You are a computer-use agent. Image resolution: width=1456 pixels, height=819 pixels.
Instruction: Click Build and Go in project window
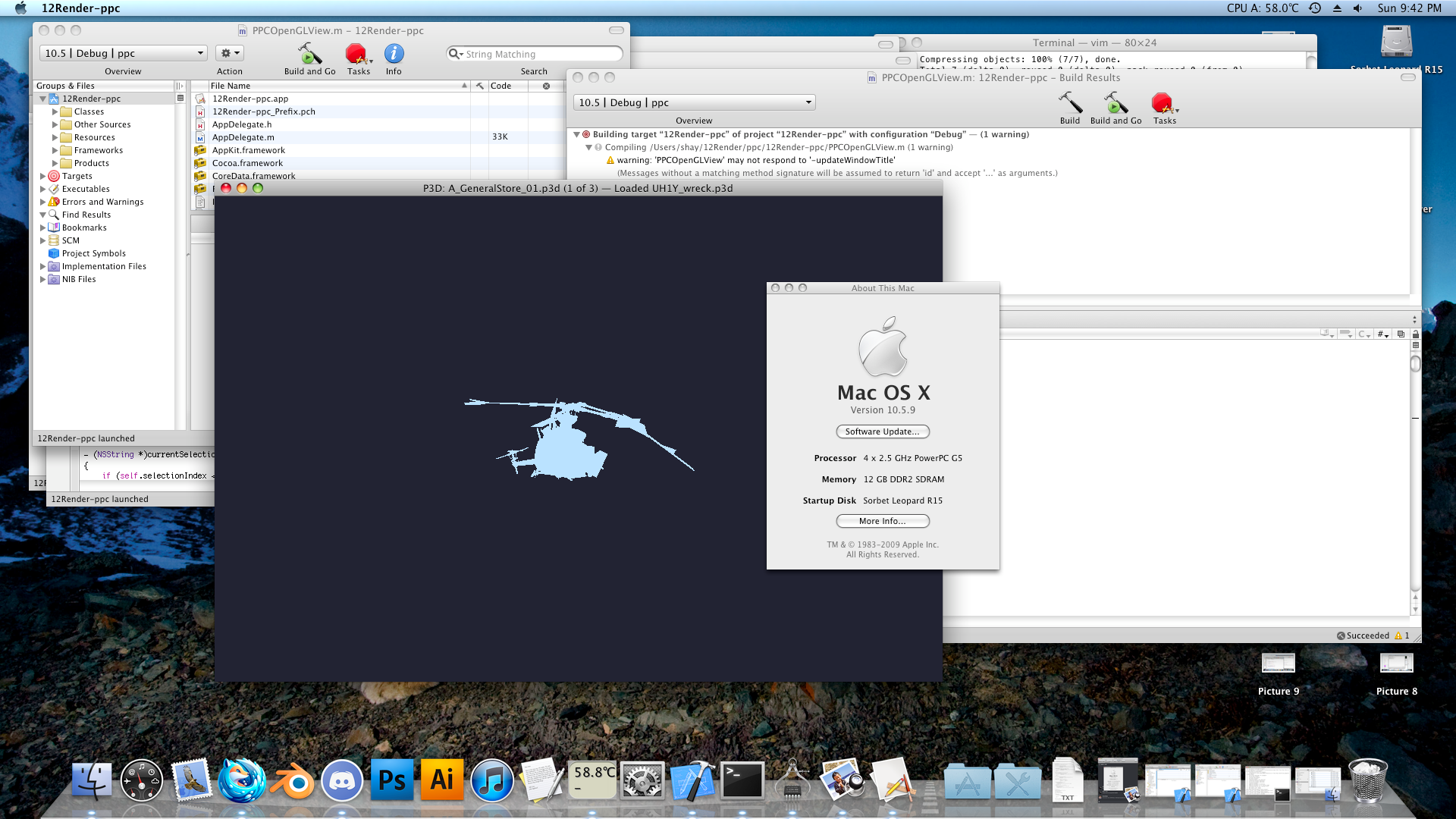(309, 55)
